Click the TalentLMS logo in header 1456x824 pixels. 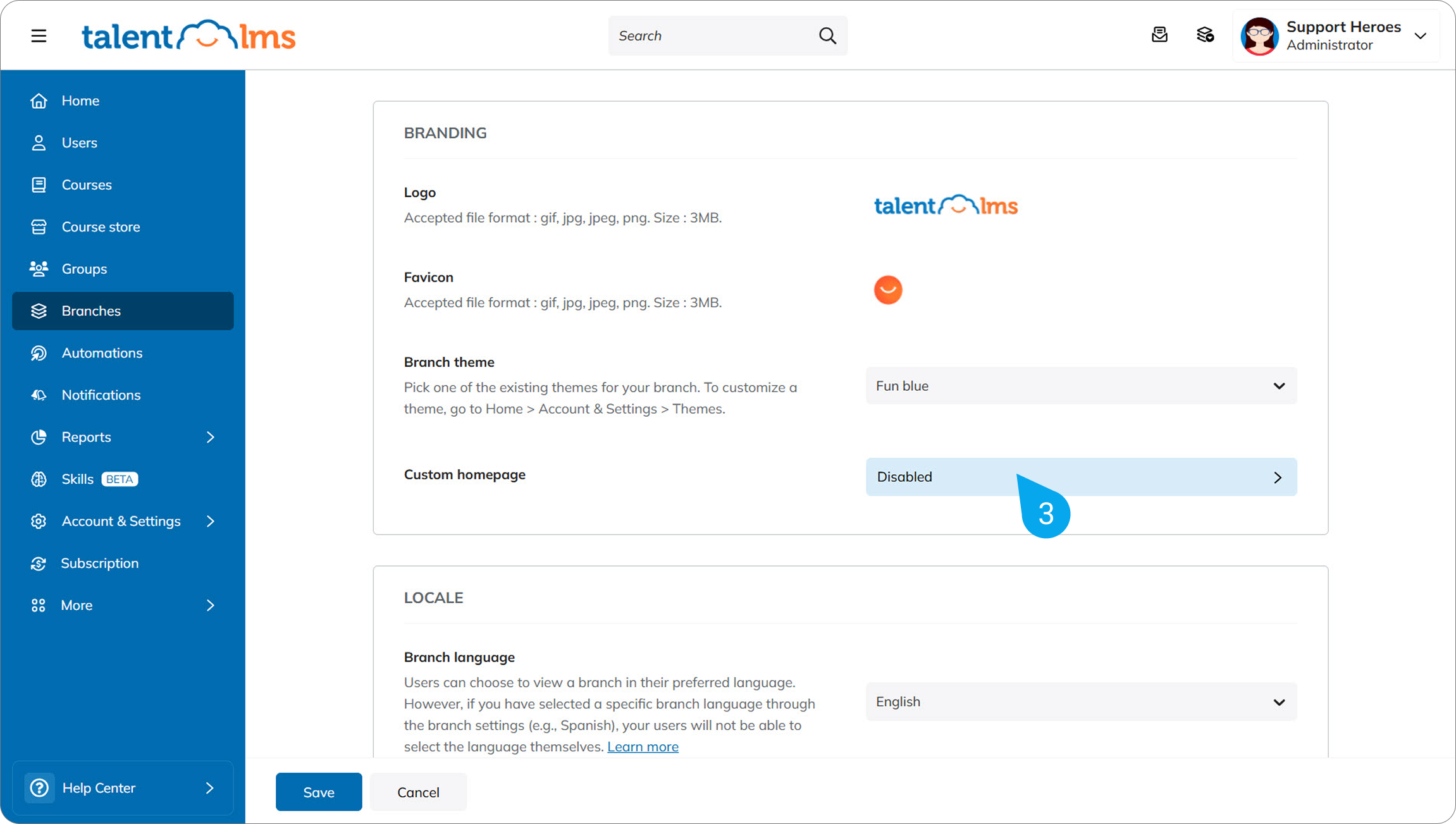[188, 35]
